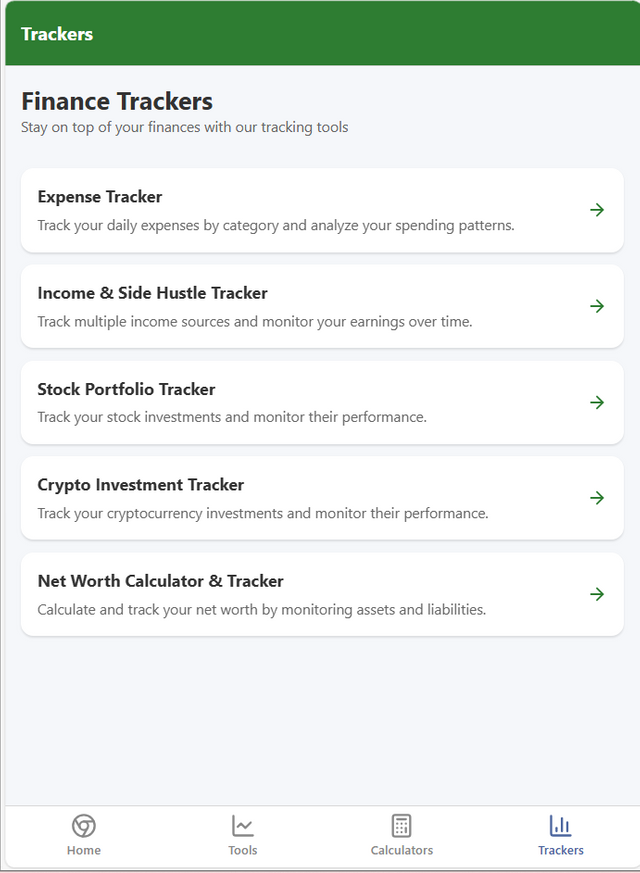Click the arrow on Expense Tracker card
This screenshot has width=640, height=873.
coord(597,210)
